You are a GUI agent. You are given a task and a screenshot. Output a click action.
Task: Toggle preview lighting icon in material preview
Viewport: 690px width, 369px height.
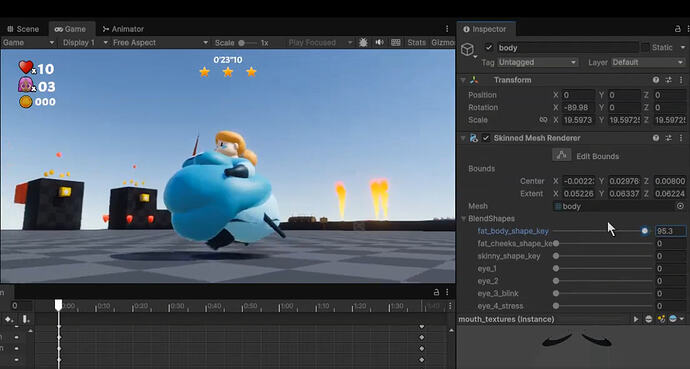click(x=661, y=319)
